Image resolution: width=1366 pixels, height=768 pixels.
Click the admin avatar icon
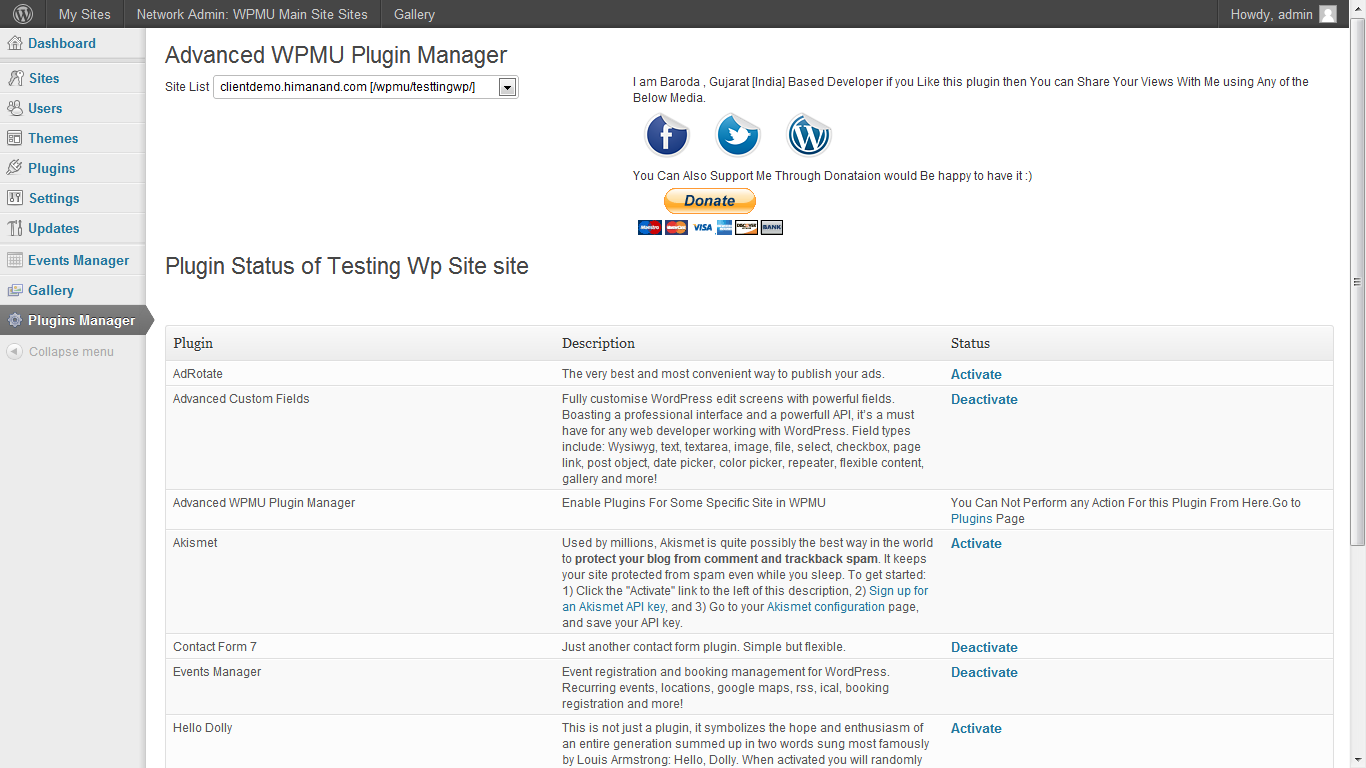coord(1328,14)
